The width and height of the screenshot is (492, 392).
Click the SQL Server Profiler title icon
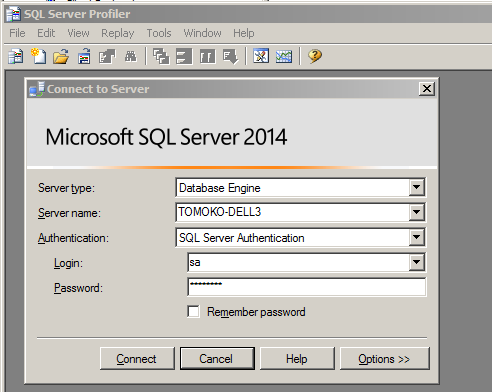pyautogui.click(x=14, y=14)
